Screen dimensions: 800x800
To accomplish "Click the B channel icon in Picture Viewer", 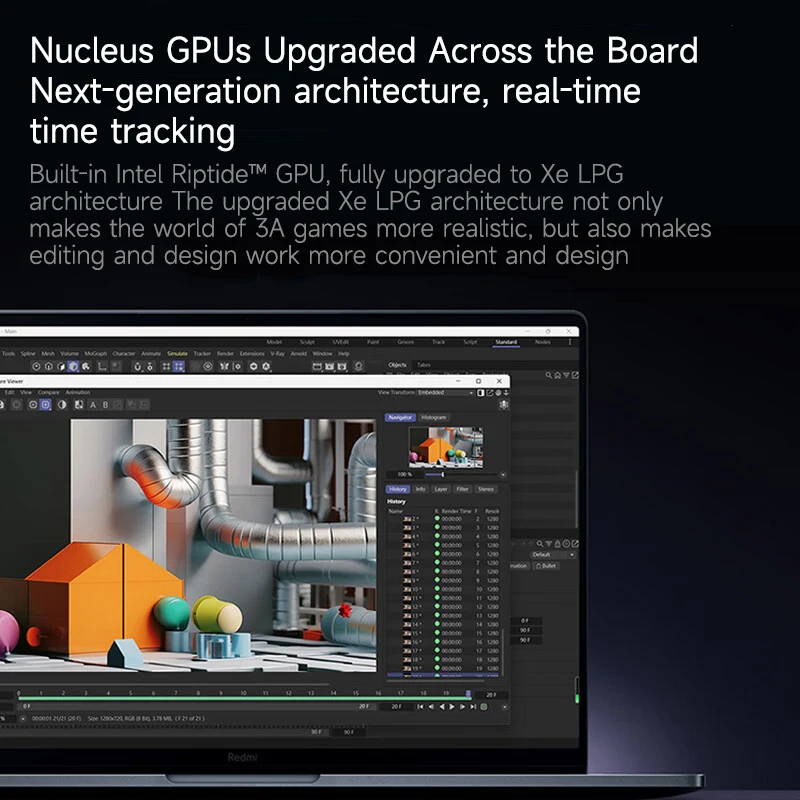I will click(105, 405).
